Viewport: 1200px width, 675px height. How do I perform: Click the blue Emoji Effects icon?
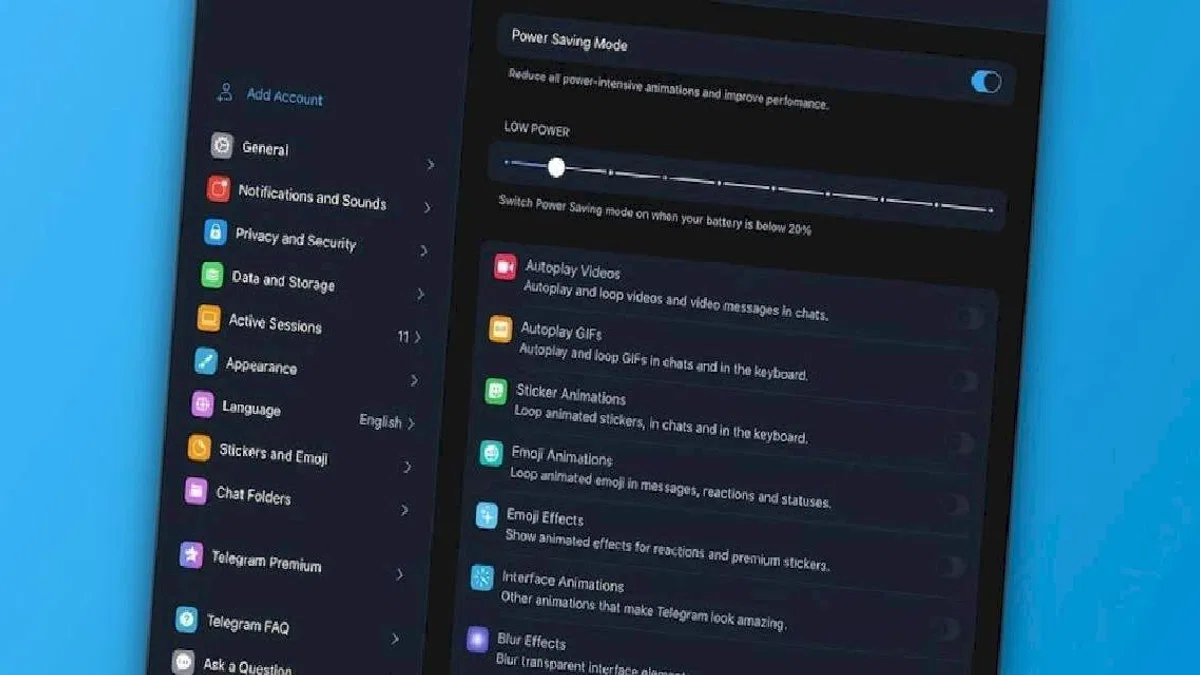487,515
